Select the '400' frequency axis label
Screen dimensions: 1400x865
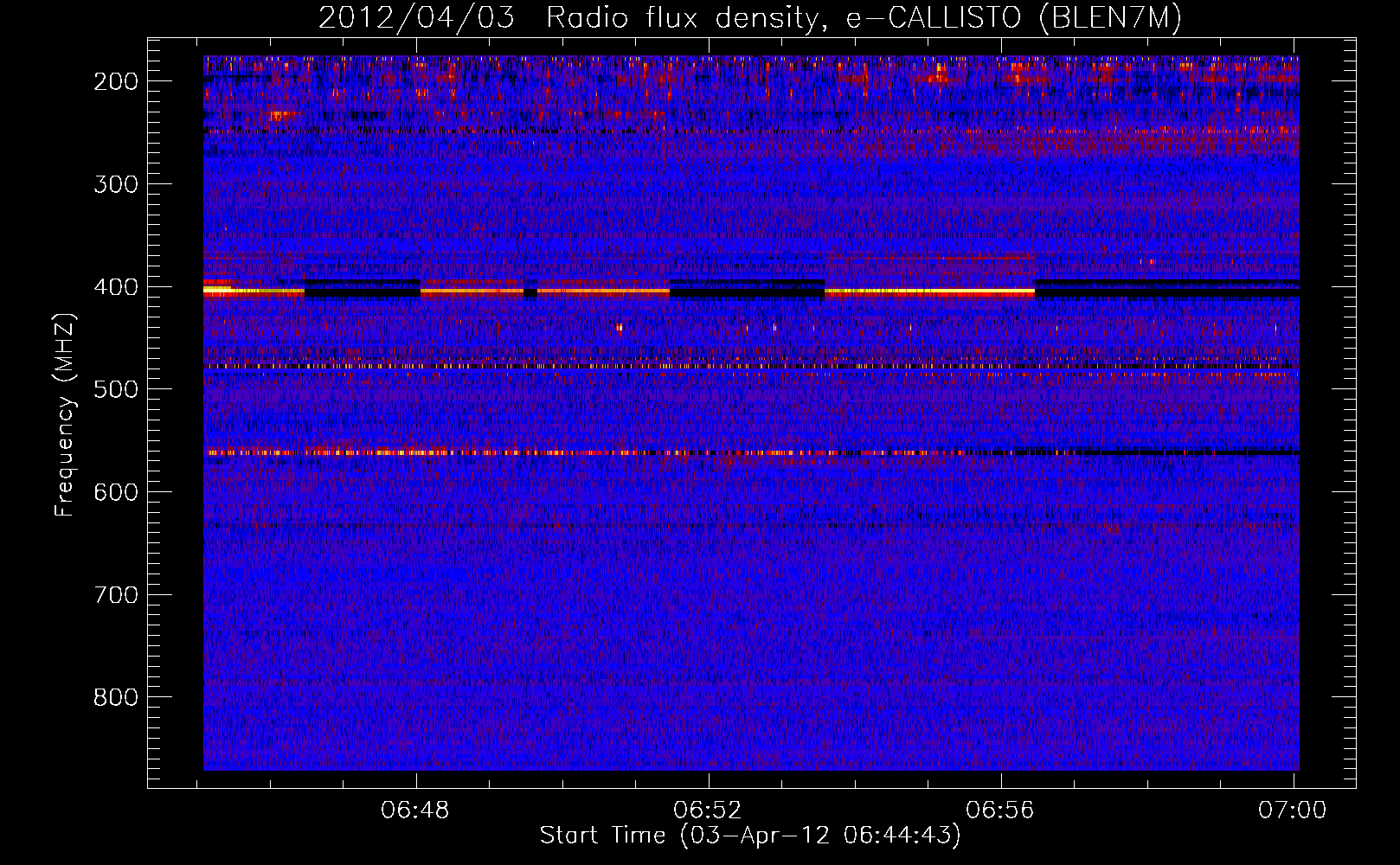pos(115,287)
